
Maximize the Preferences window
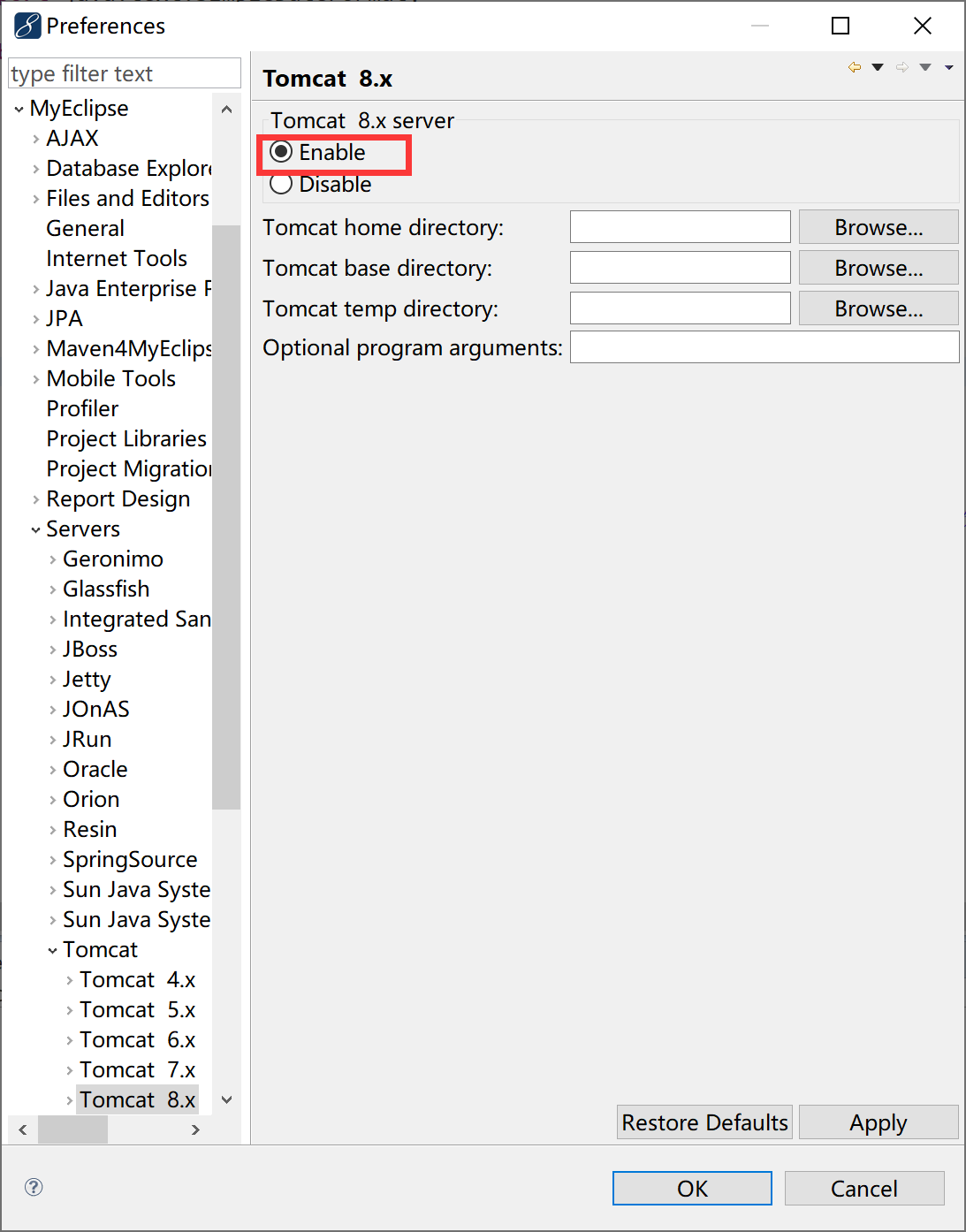coord(840,26)
